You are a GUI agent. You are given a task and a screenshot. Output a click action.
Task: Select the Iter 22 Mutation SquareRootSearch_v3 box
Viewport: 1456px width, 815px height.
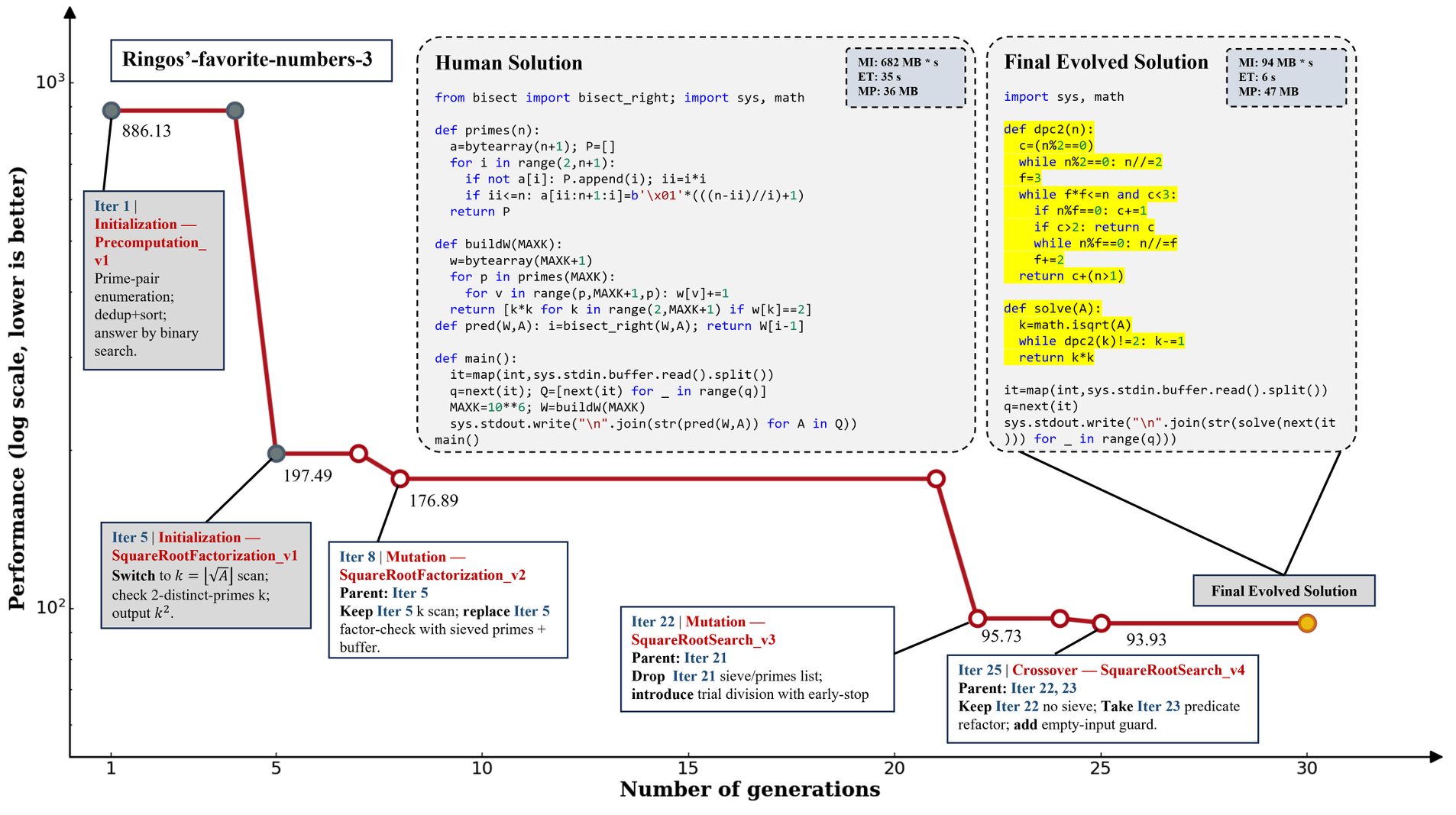(x=757, y=658)
